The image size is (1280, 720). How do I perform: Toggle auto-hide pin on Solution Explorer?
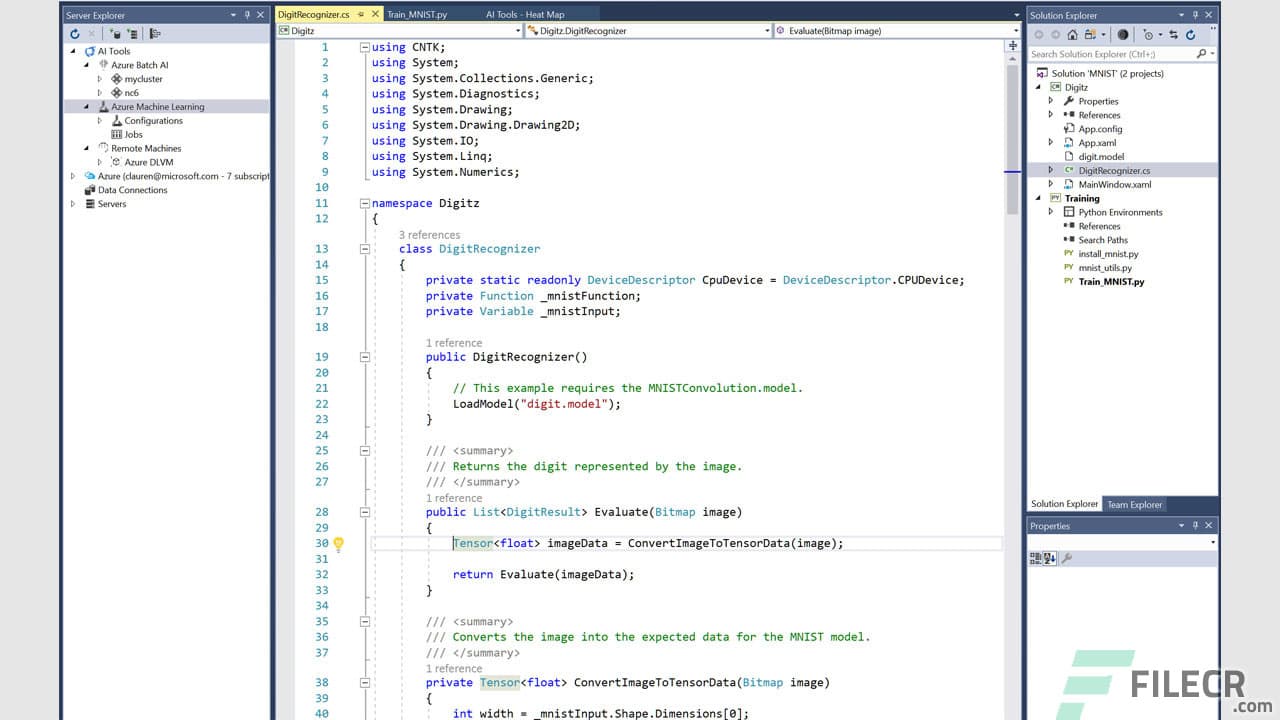[x=1195, y=14]
